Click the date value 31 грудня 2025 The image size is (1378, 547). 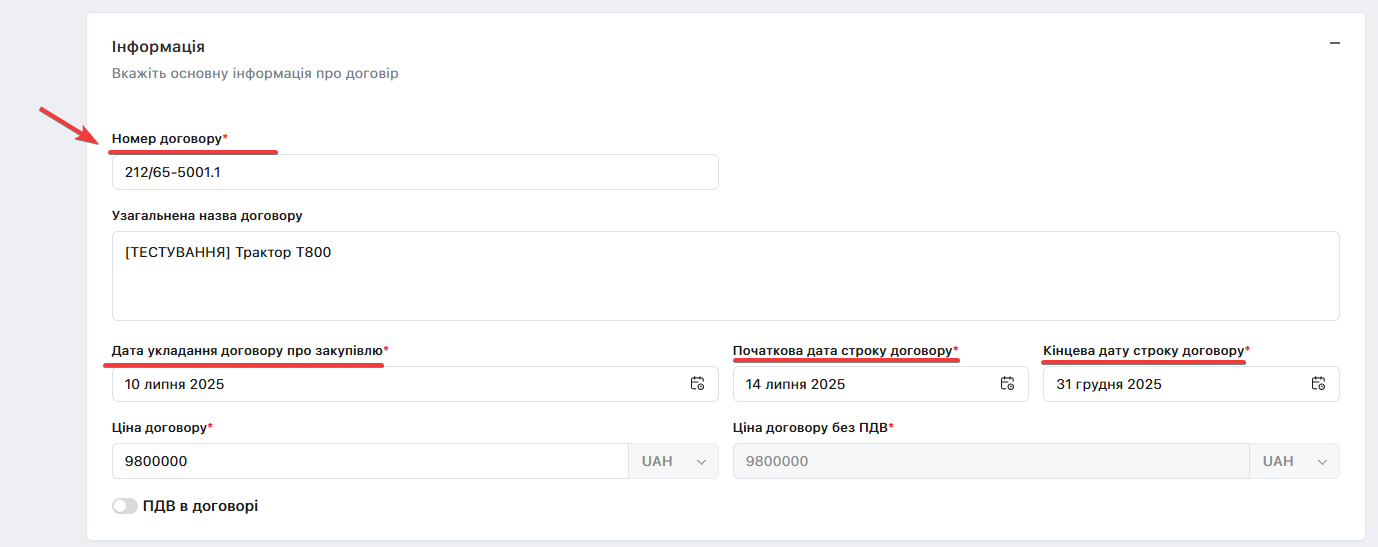(x=1109, y=384)
